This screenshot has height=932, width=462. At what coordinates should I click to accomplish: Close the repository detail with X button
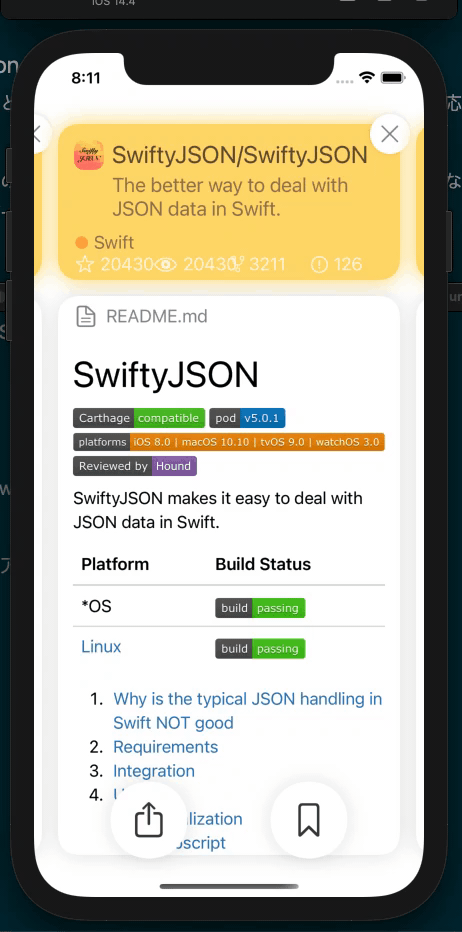point(389,134)
